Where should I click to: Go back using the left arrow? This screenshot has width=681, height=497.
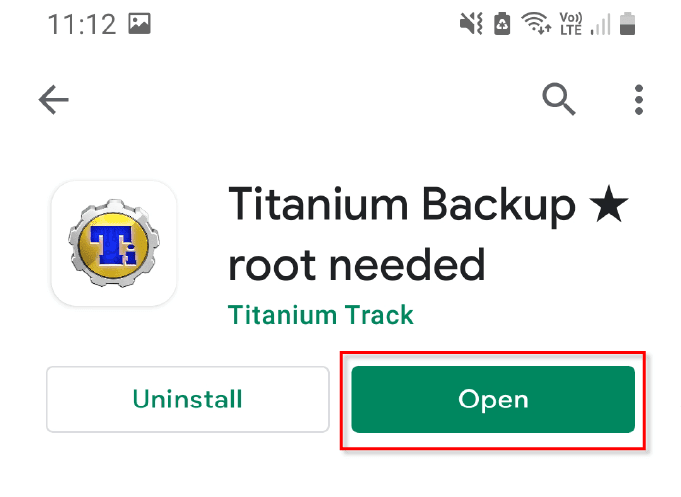[x=53, y=99]
